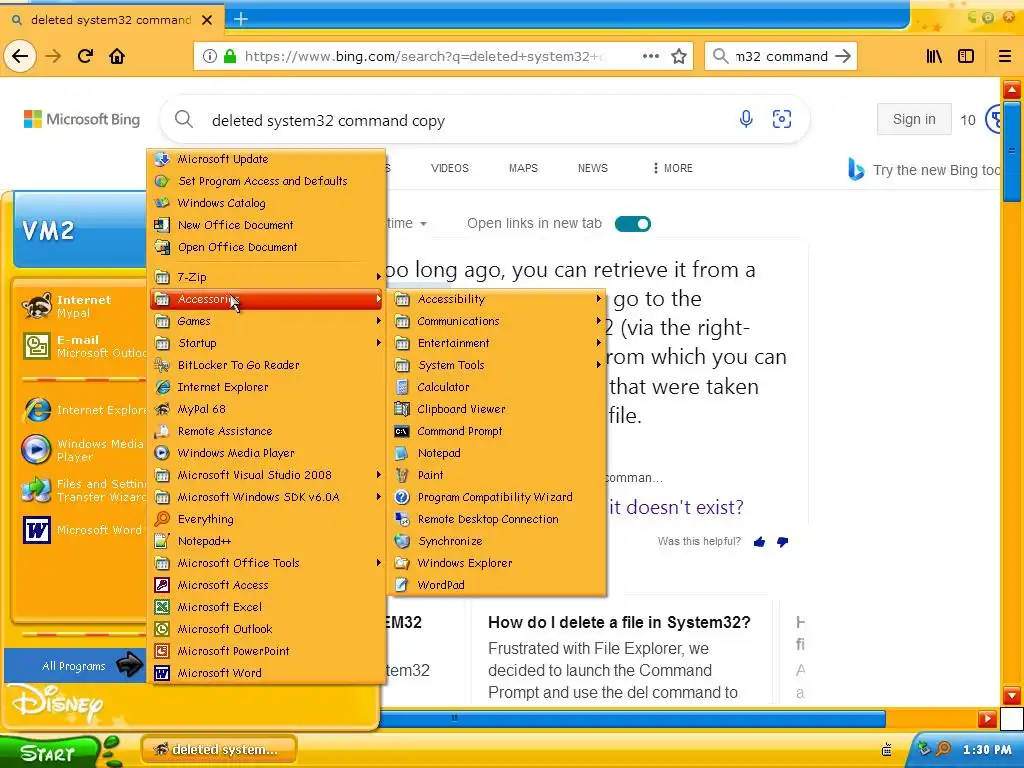Click Bing voice search microphone
Screen dimensions: 1024x768
click(746, 119)
